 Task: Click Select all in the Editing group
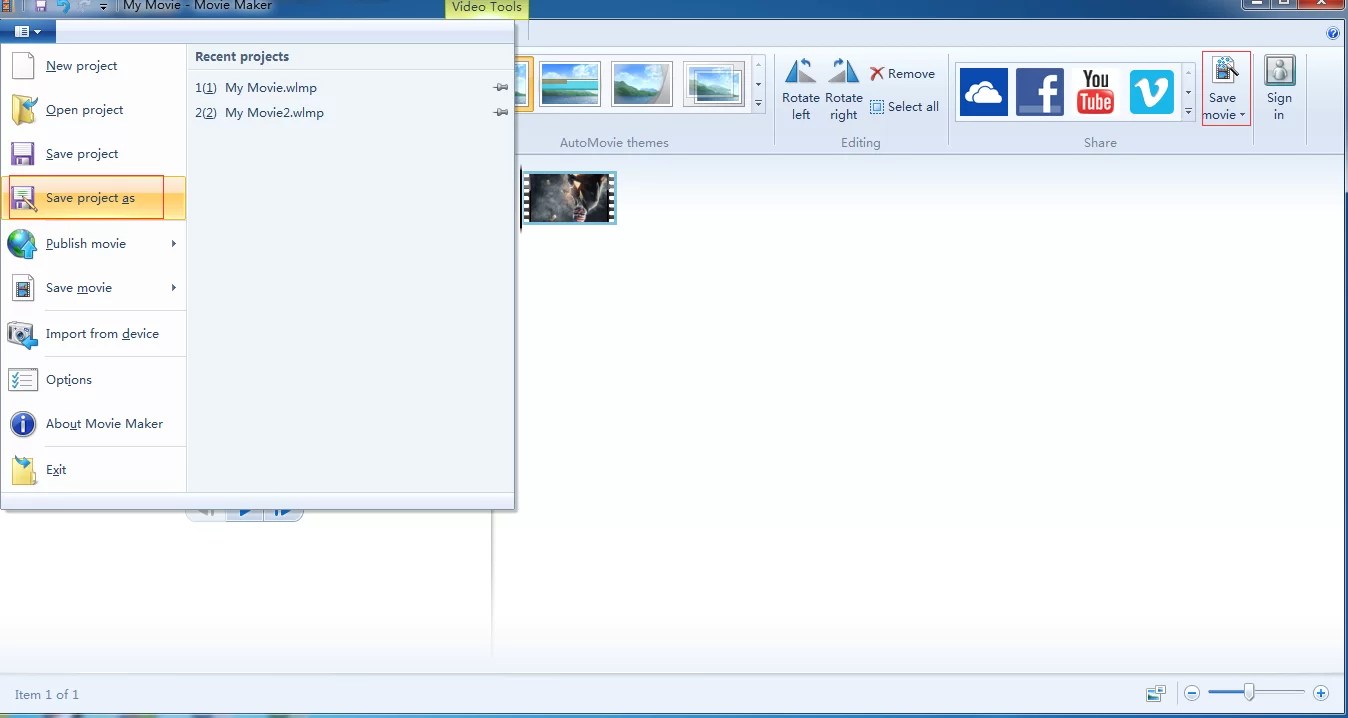pos(904,107)
